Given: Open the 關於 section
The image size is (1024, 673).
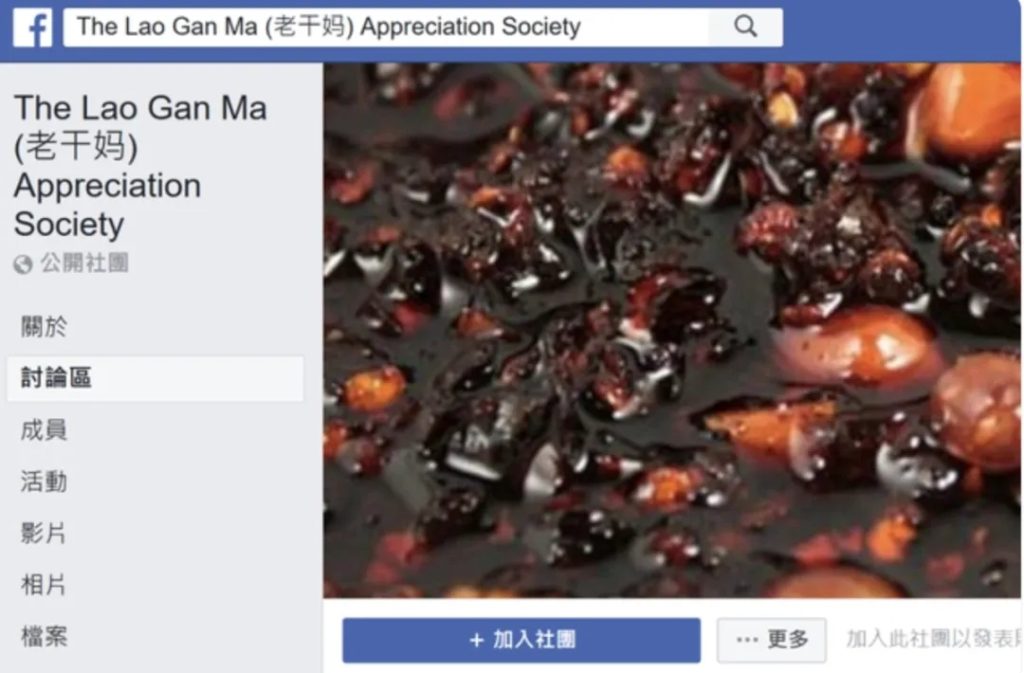Looking at the screenshot, I should pos(44,326).
